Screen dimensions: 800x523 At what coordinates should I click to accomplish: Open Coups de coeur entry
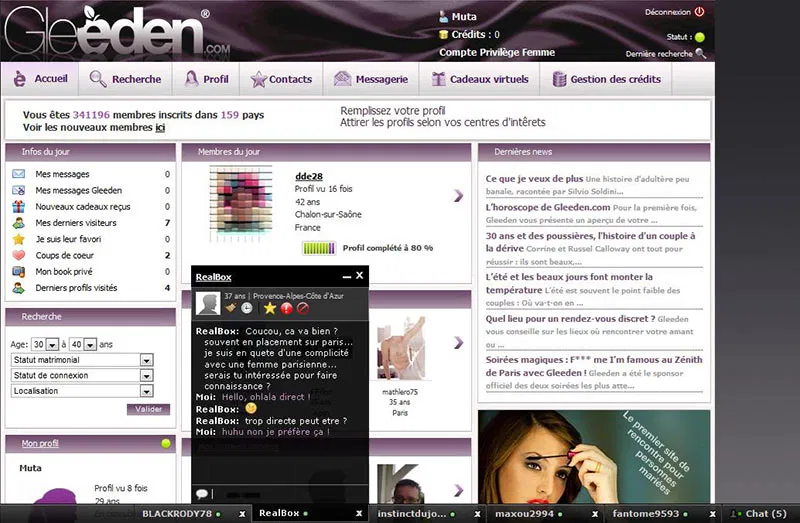(64, 255)
